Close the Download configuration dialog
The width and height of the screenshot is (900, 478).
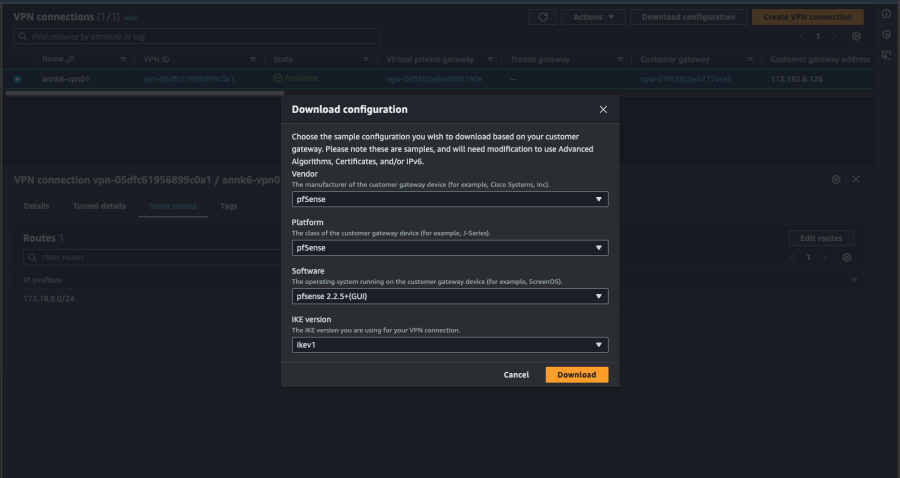coord(603,109)
